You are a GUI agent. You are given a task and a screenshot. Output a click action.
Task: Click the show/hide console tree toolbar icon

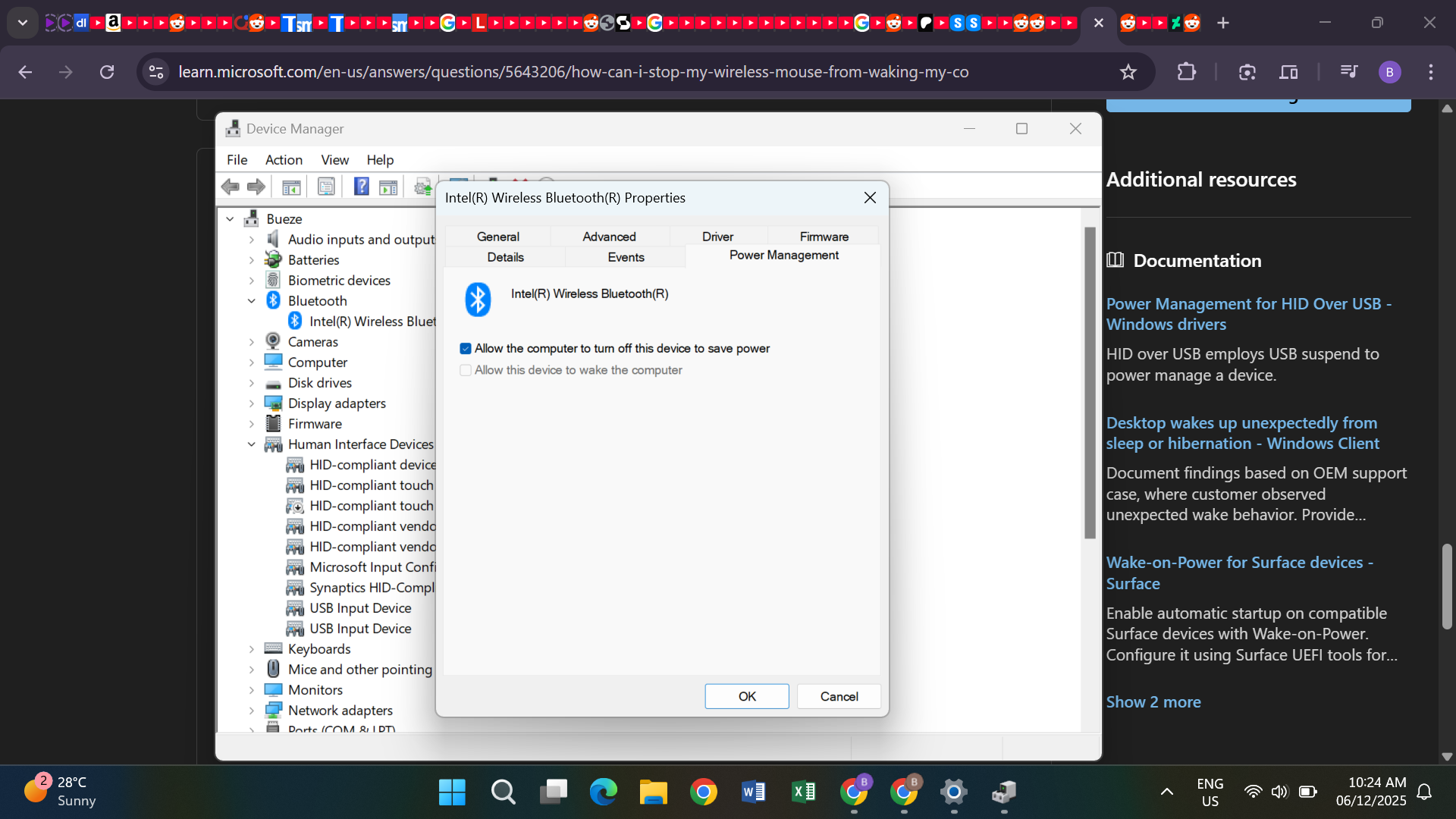(290, 187)
